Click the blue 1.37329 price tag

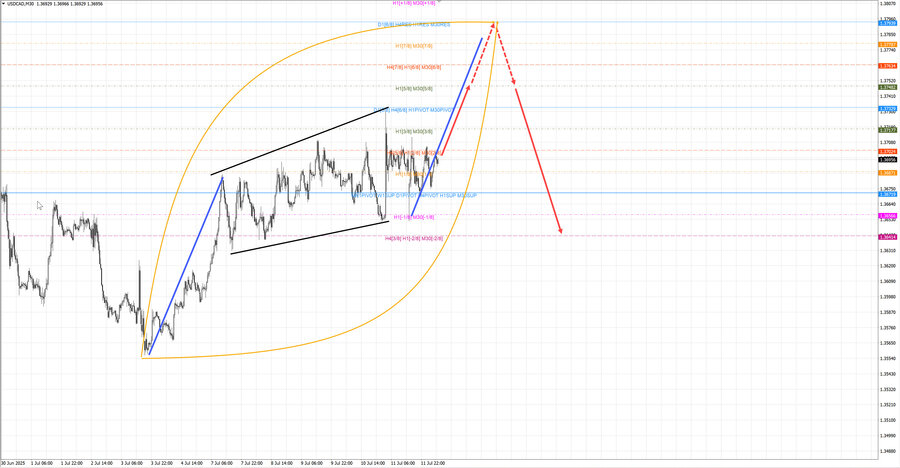coord(888,109)
